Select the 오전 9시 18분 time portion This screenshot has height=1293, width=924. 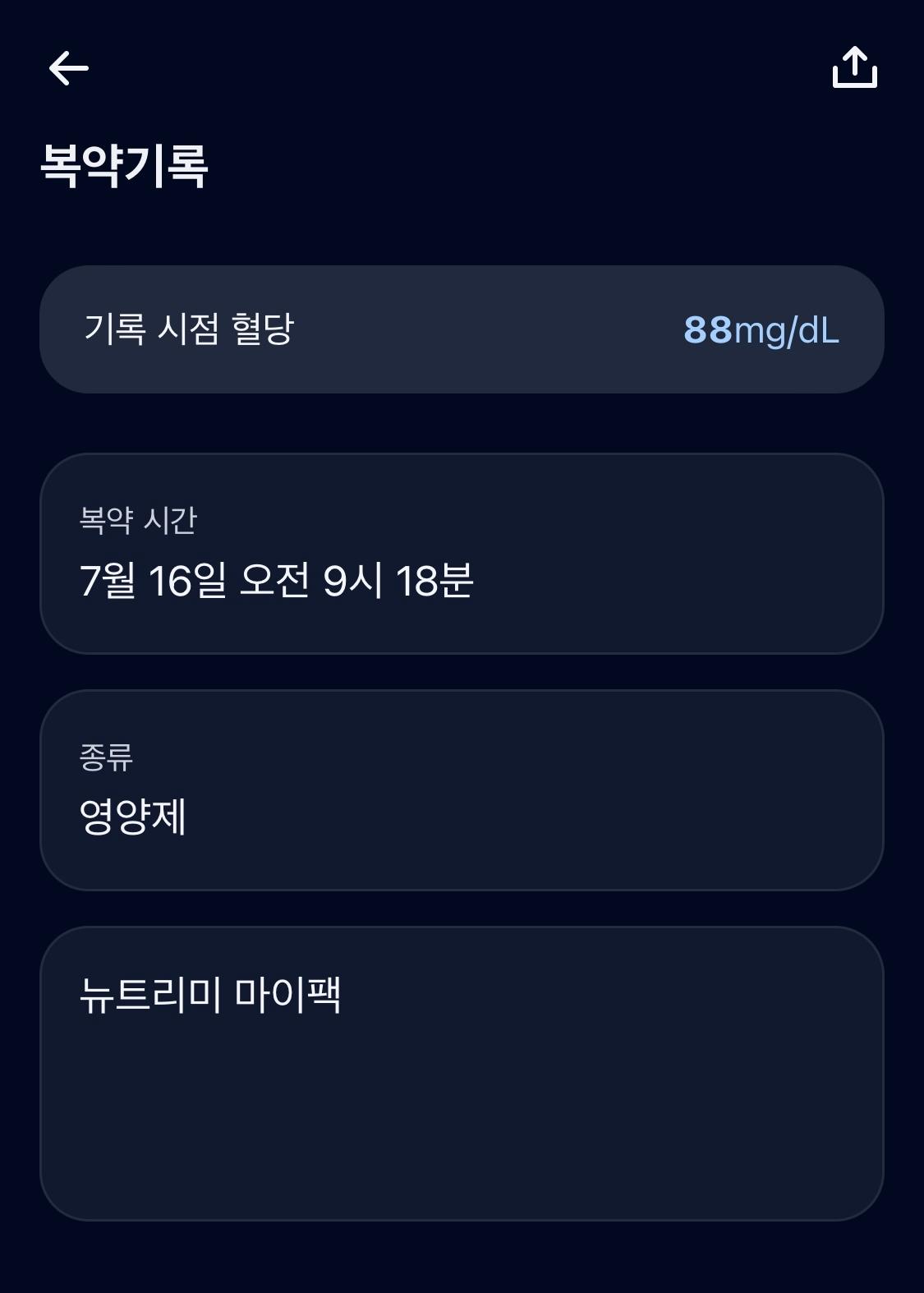[x=356, y=581]
